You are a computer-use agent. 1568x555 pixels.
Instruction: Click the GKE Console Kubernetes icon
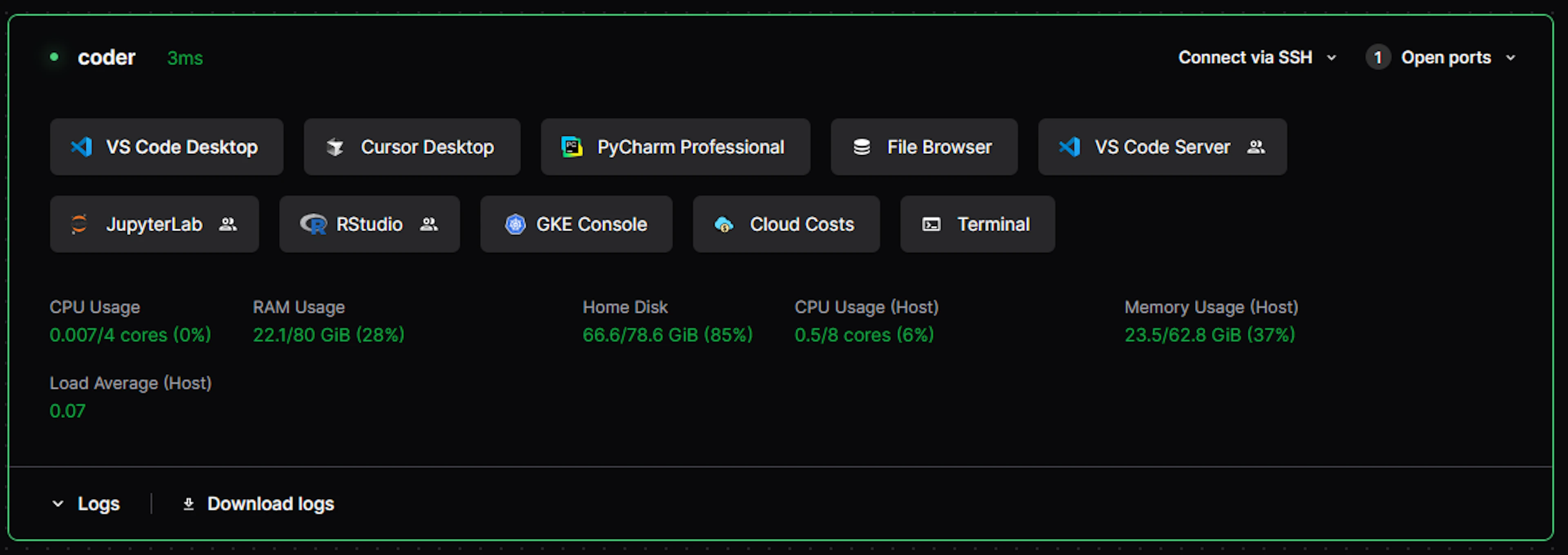[x=515, y=224]
